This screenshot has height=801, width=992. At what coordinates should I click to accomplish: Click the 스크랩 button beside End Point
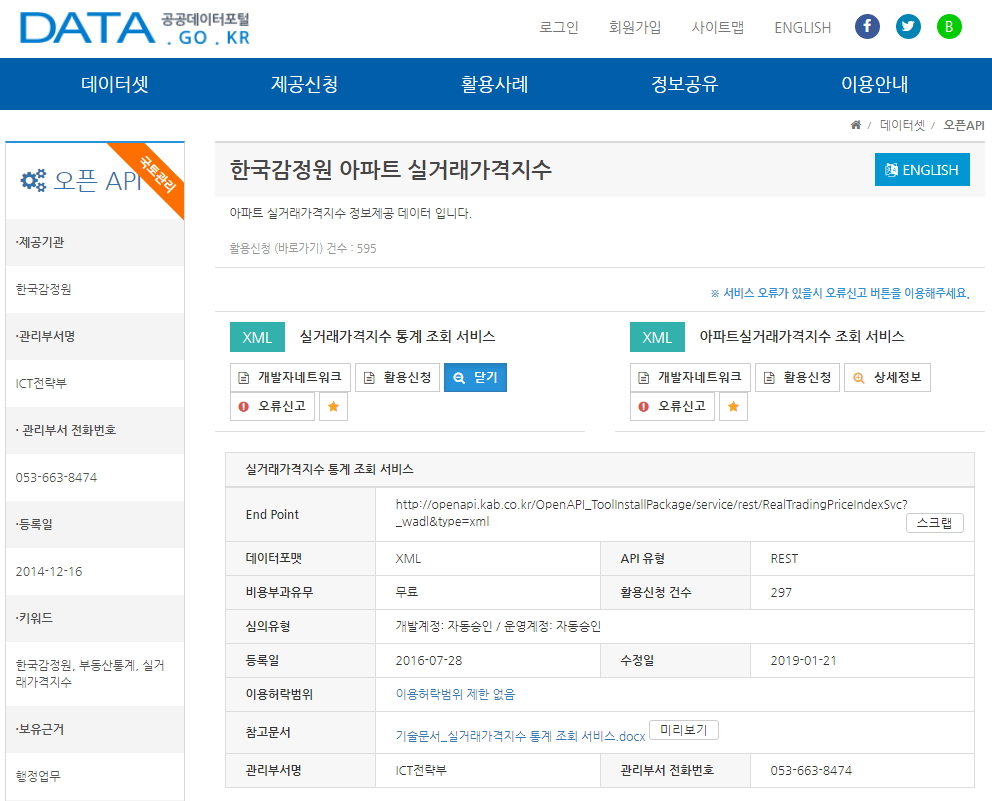tap(934, 523)
